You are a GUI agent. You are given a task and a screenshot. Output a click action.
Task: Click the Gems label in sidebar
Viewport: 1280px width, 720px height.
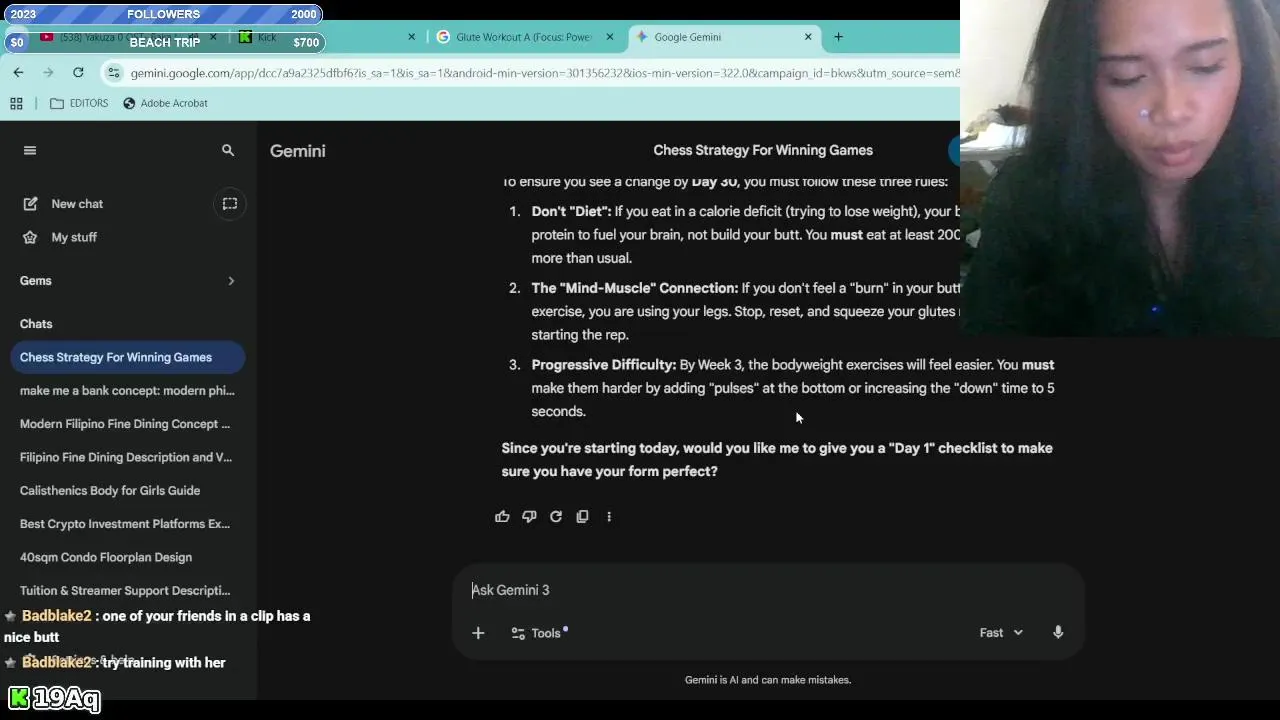pos(35,281)
